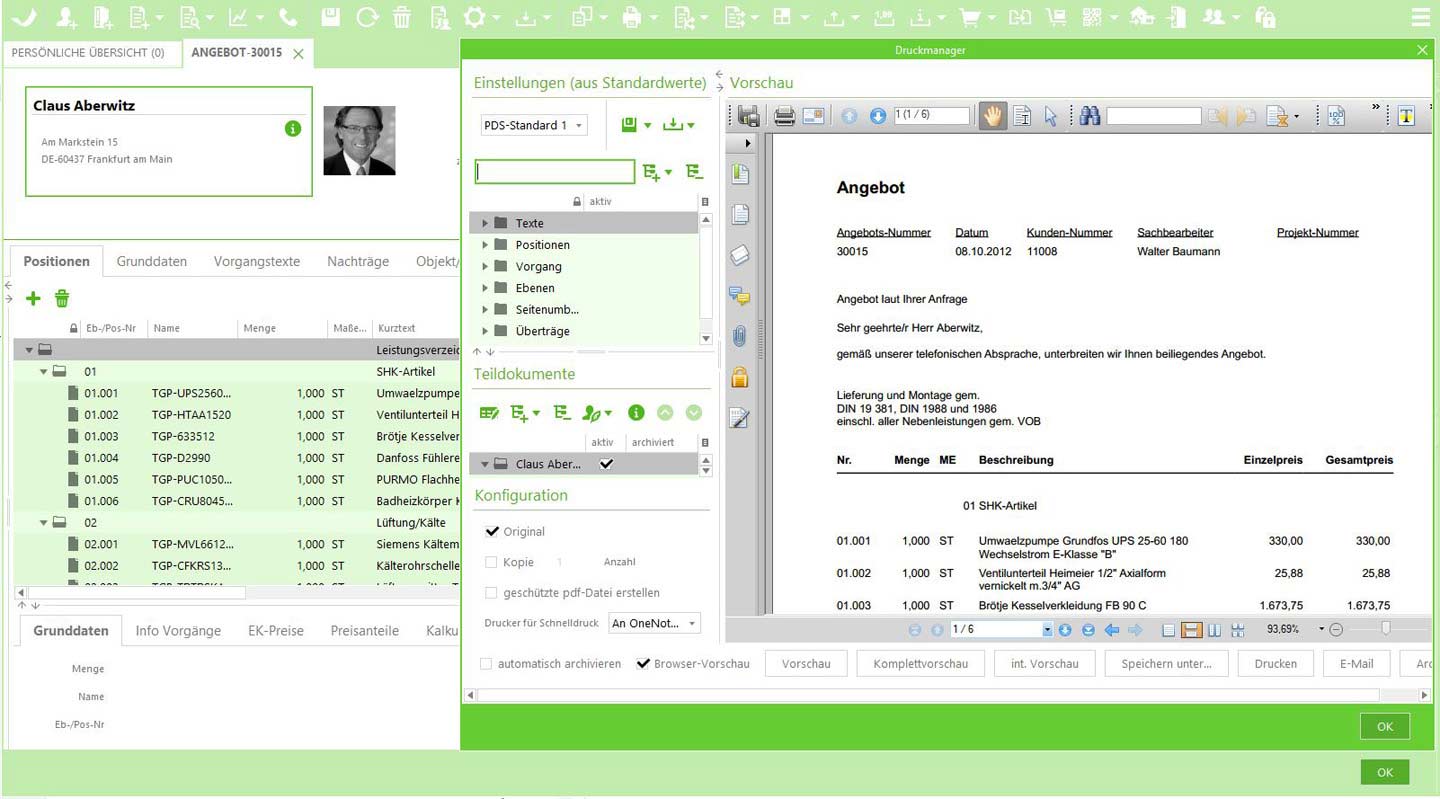Screen dimensions: 1440x799
Task: Click the QR code icon in top toolbar
Action: click(1092, 17)
